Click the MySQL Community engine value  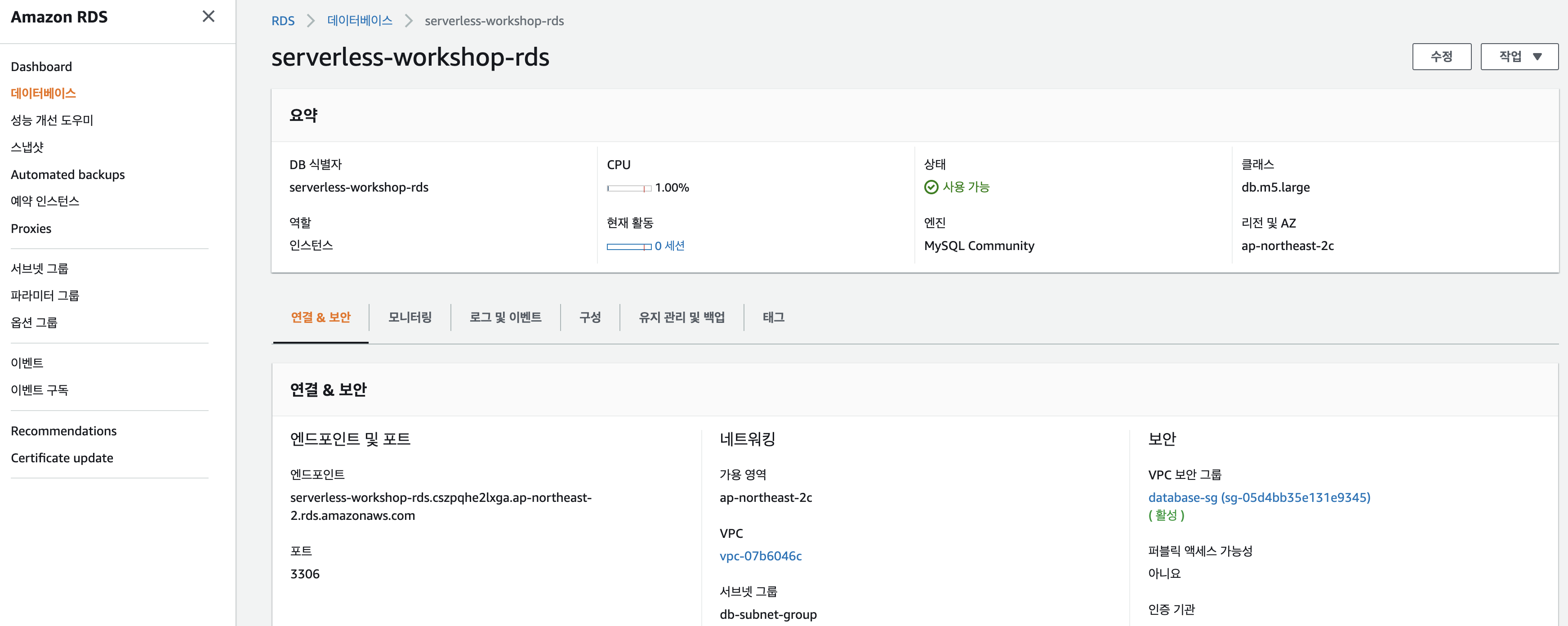(x=979, y=246)
